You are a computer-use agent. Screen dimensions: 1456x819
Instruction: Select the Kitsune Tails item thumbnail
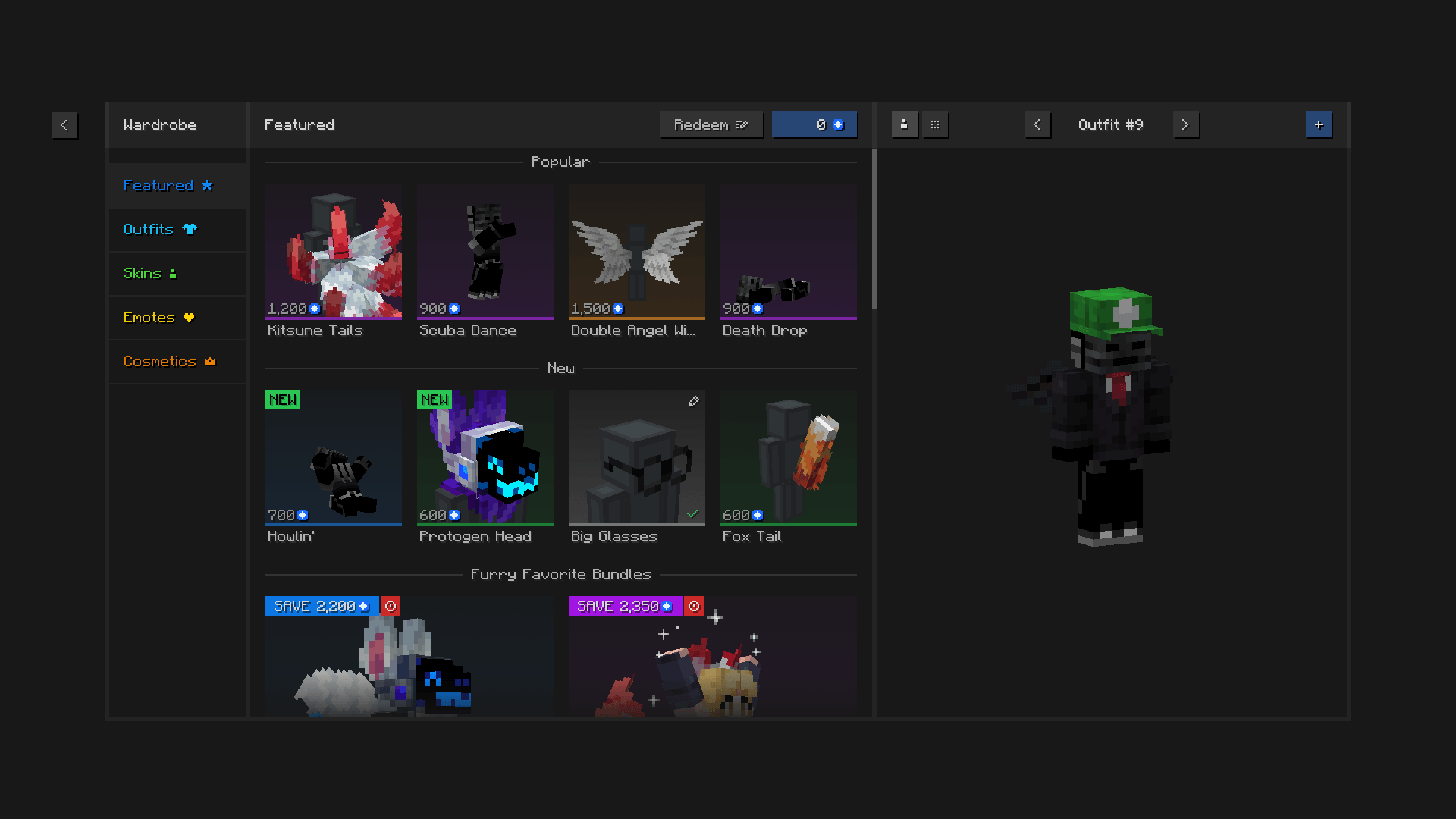(x=334, y=251)
